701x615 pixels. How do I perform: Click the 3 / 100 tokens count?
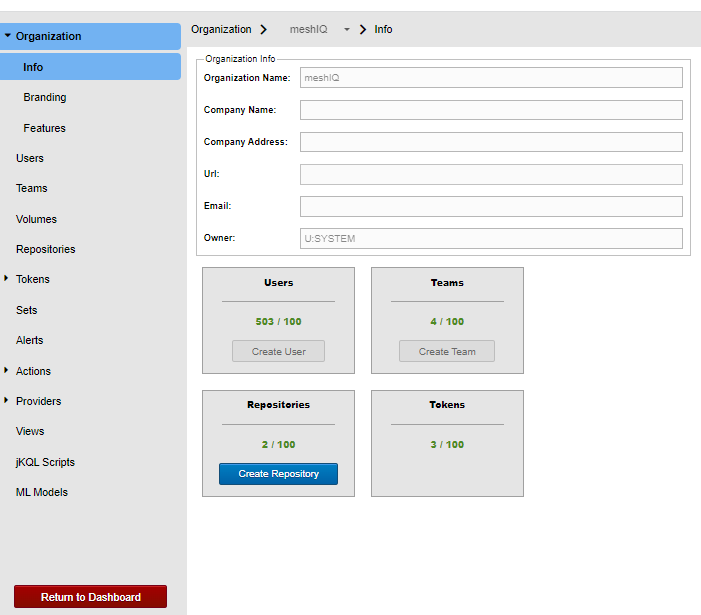(447, 444)
